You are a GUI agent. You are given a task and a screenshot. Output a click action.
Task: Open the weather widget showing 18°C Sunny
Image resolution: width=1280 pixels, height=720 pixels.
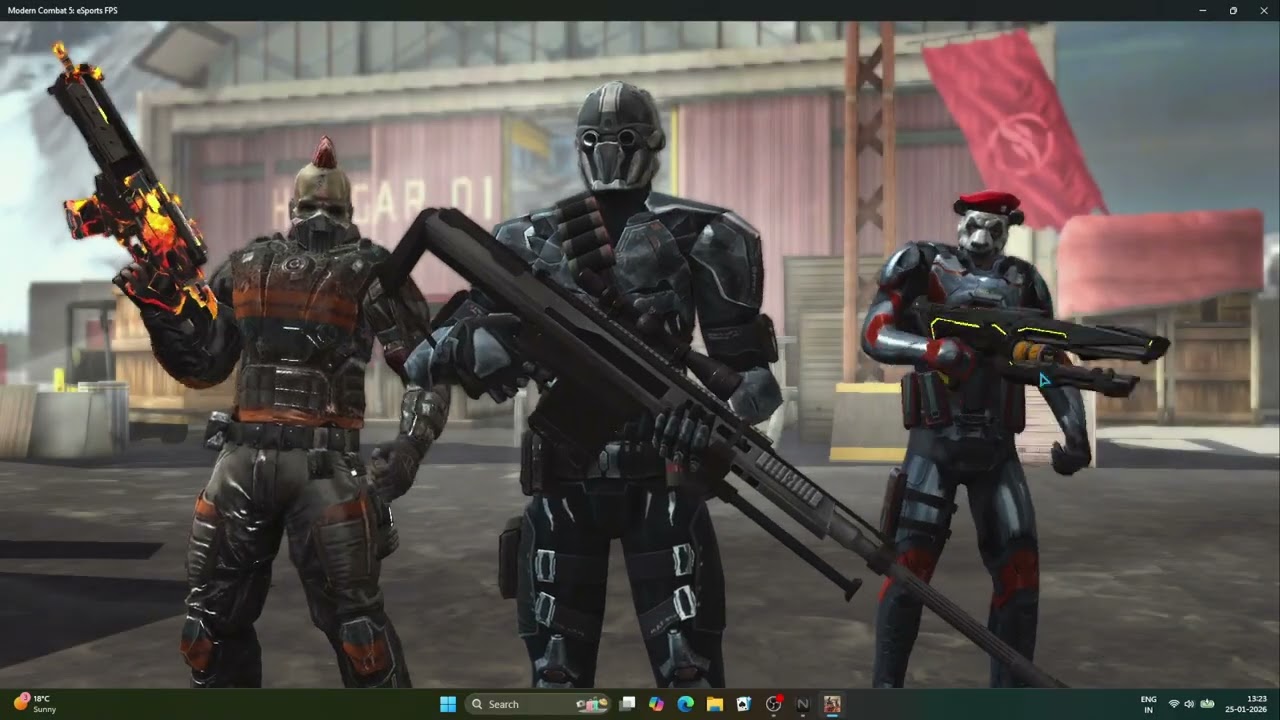click(x=35, y=704)
